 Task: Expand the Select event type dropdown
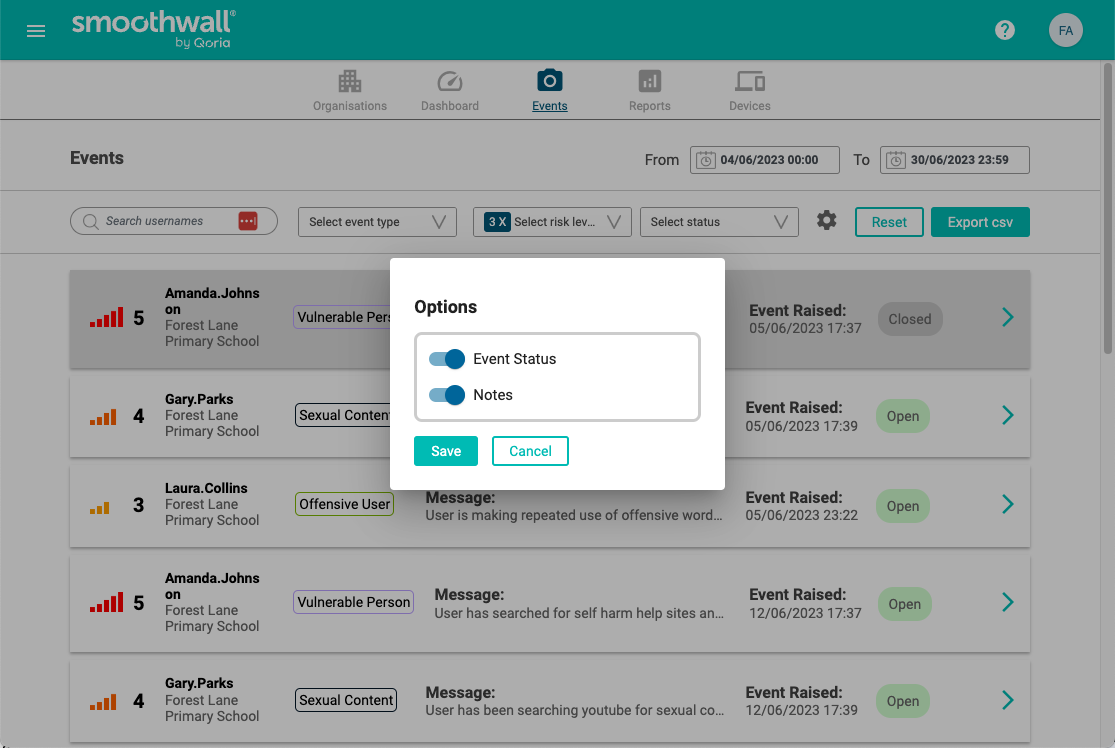(x=377, y=222)
